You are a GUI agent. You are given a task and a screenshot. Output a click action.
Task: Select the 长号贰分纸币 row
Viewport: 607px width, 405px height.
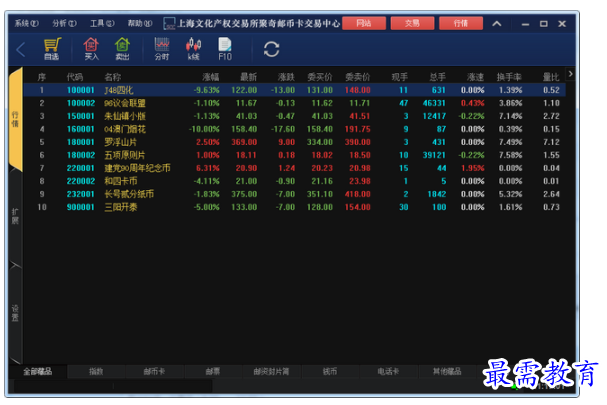[x=294, y=194]
